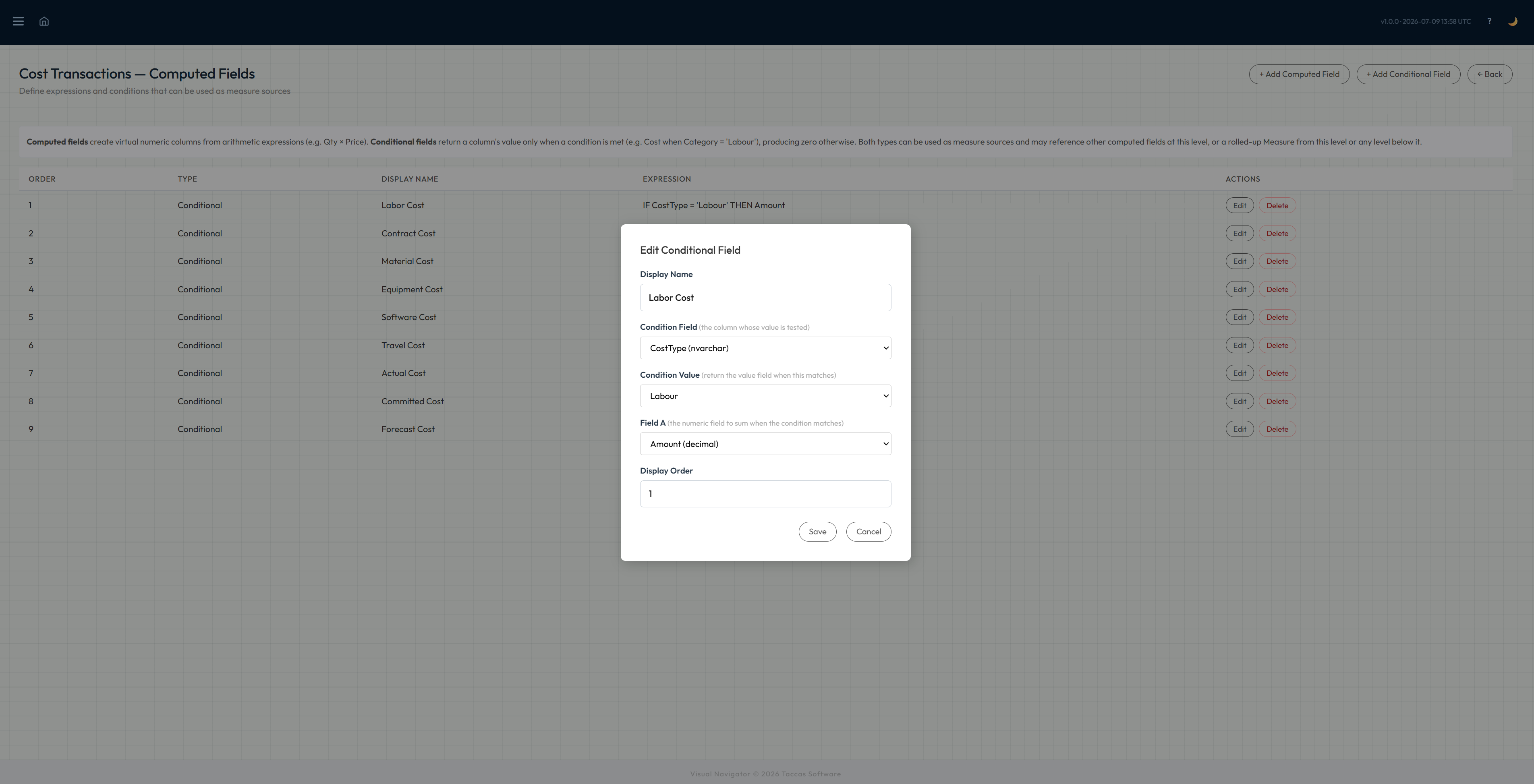Click the page title Cost Transactions

(137, 74)
